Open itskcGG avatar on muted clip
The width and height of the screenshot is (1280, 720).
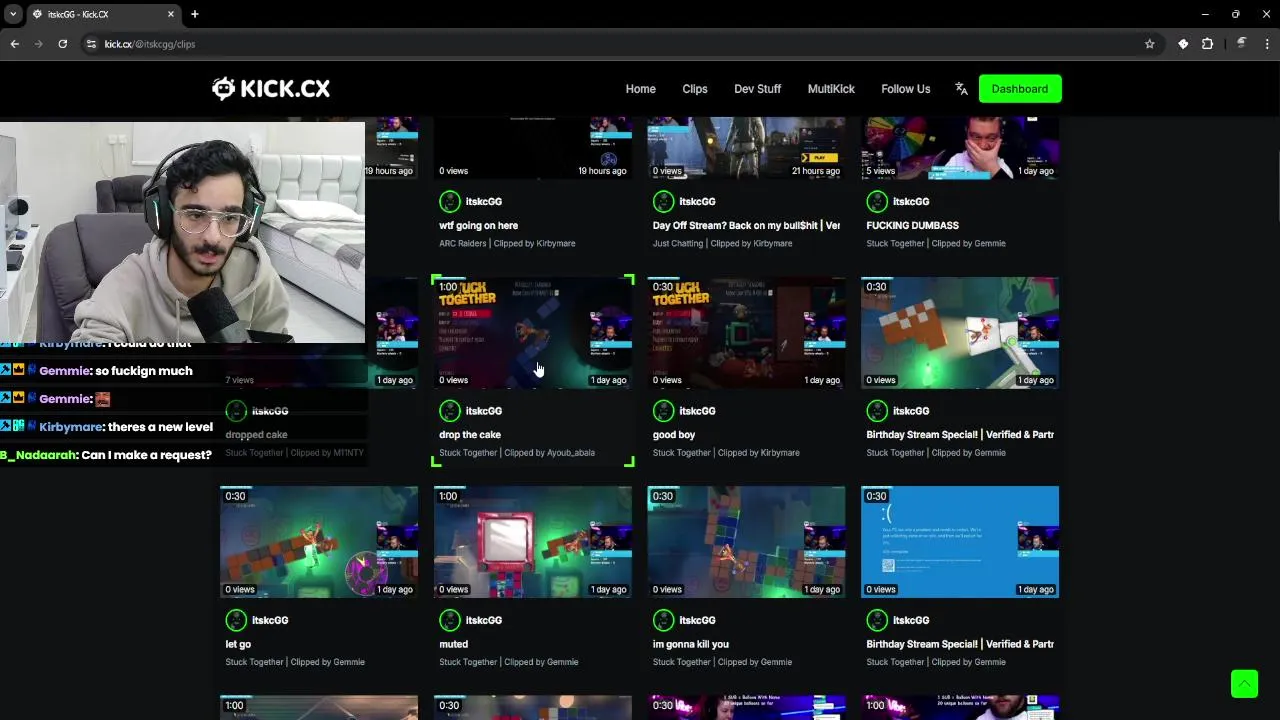pyautogui.click(x=450, y=620)
